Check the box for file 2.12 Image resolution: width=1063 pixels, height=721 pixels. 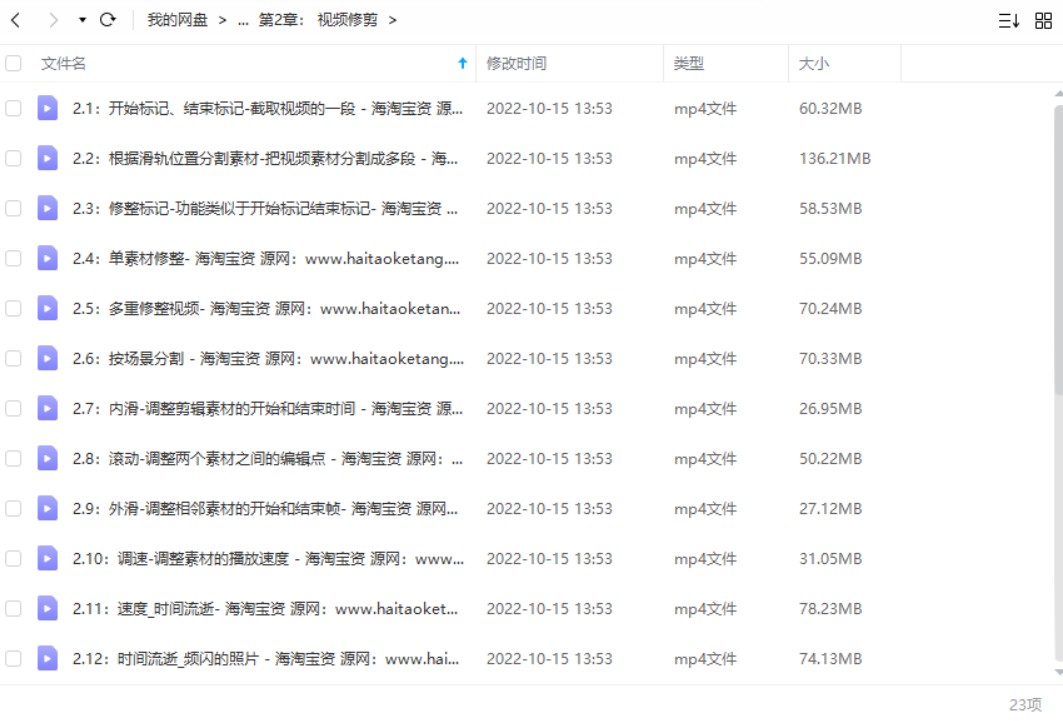tap(14, 659)
